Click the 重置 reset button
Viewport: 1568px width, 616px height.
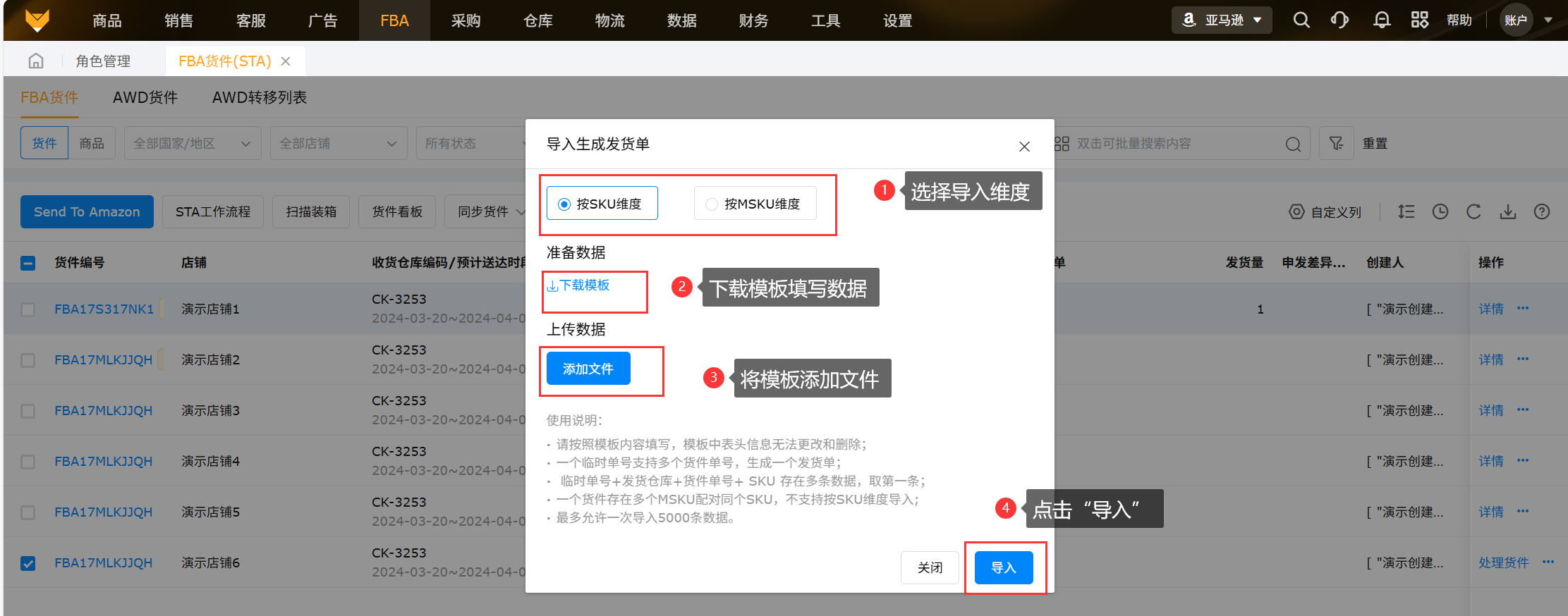pos(1375,143)
